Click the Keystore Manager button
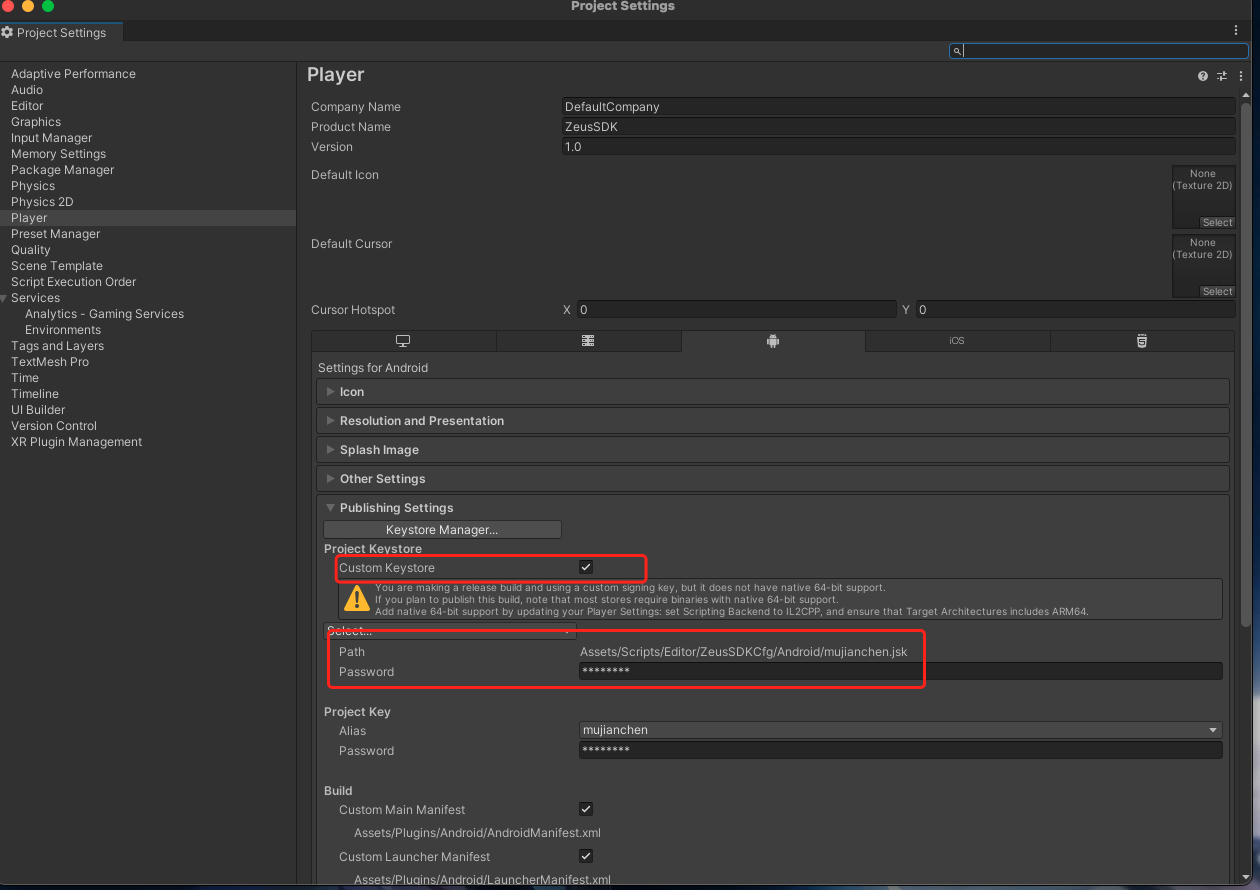 (442, 530)
